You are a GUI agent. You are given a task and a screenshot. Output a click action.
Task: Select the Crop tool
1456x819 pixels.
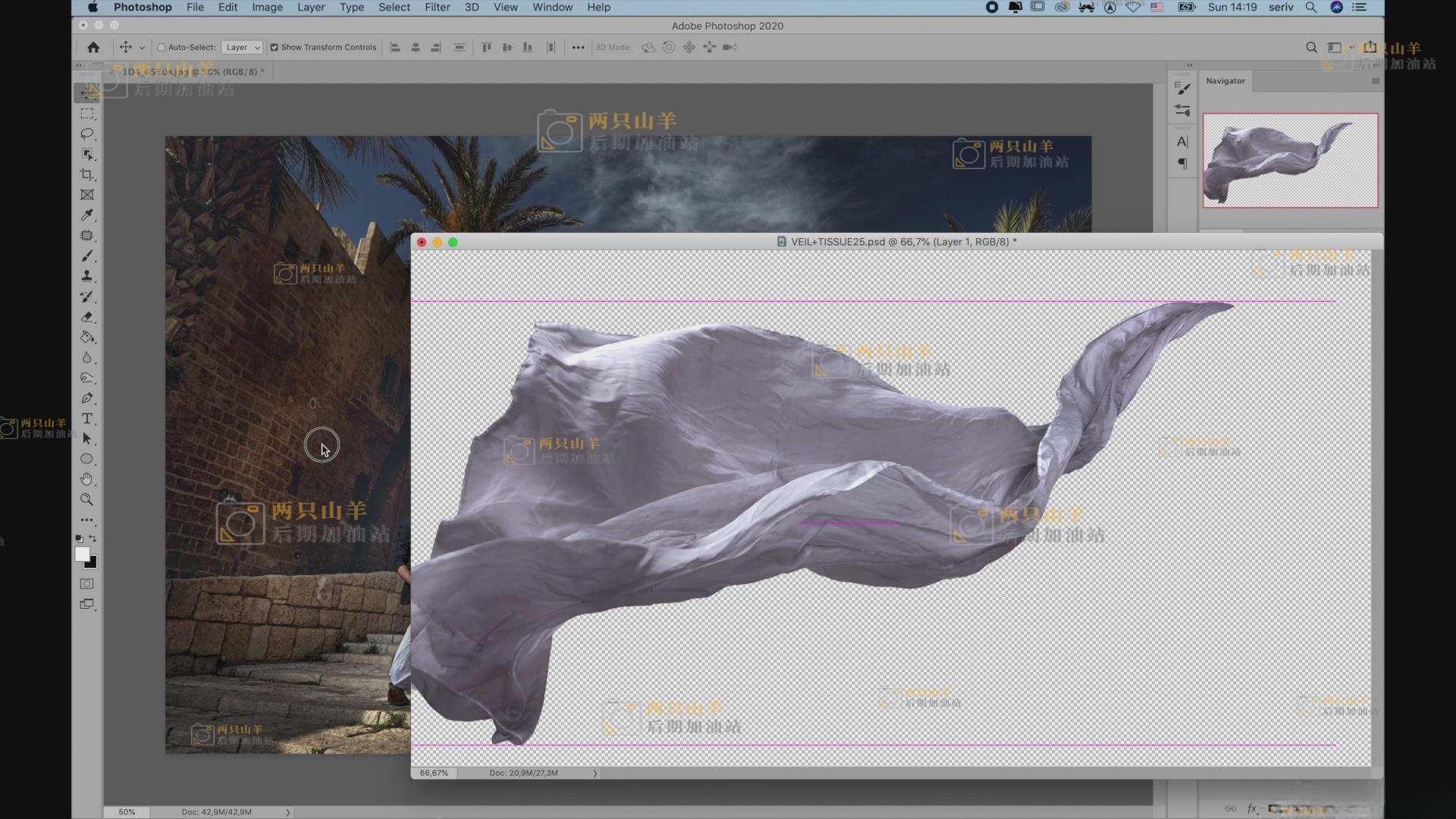(87, 174)
